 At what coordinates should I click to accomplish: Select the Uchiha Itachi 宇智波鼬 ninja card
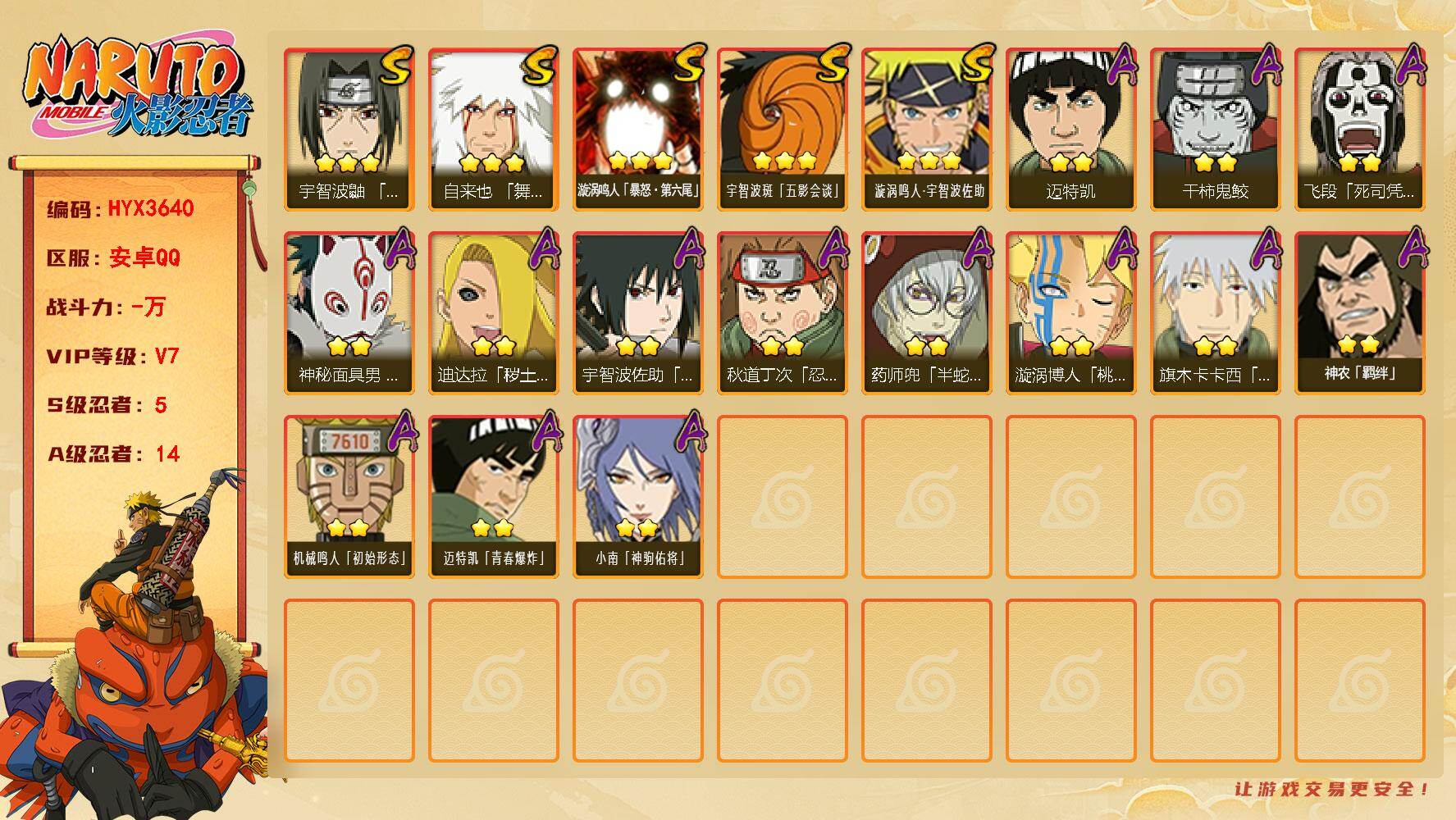(x=349, y=130)
